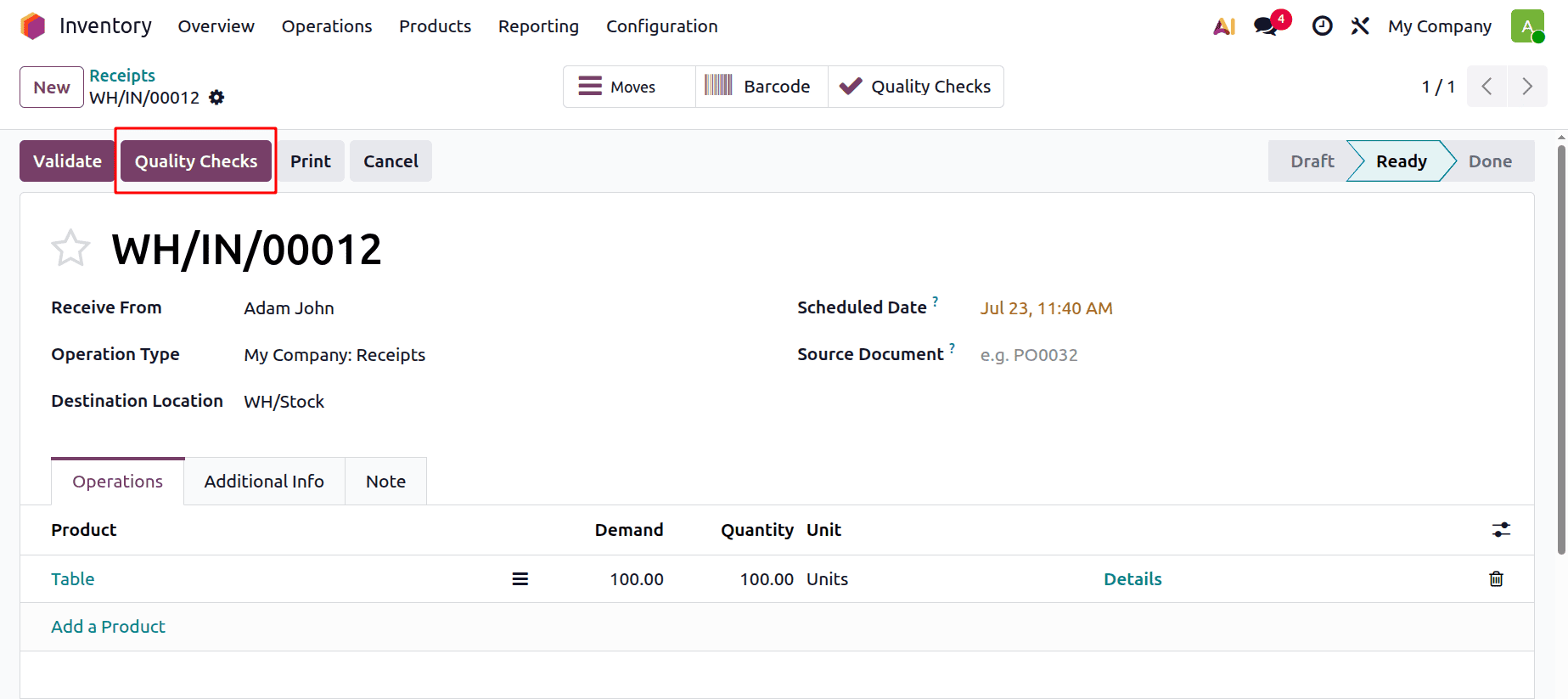The height and width of the screenshot is (699, 1568).
Task: Open the Inventory app home icon
Action: [32, 26]
